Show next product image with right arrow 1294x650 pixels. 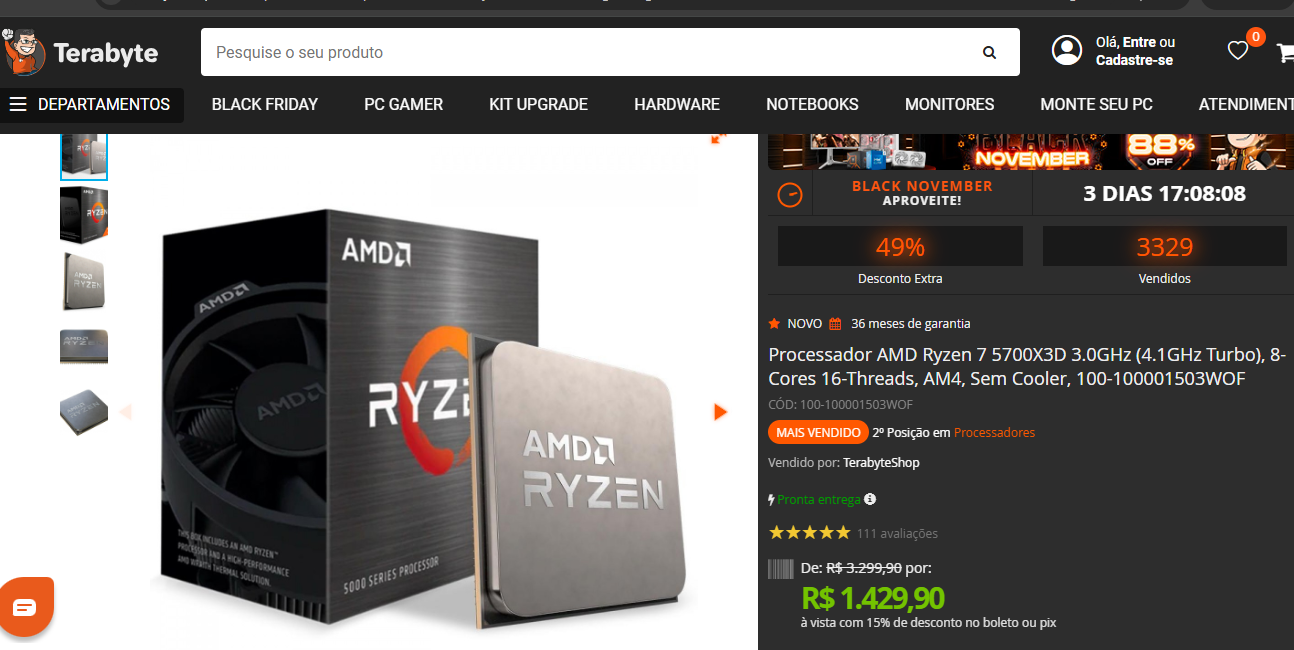(720, 412)
